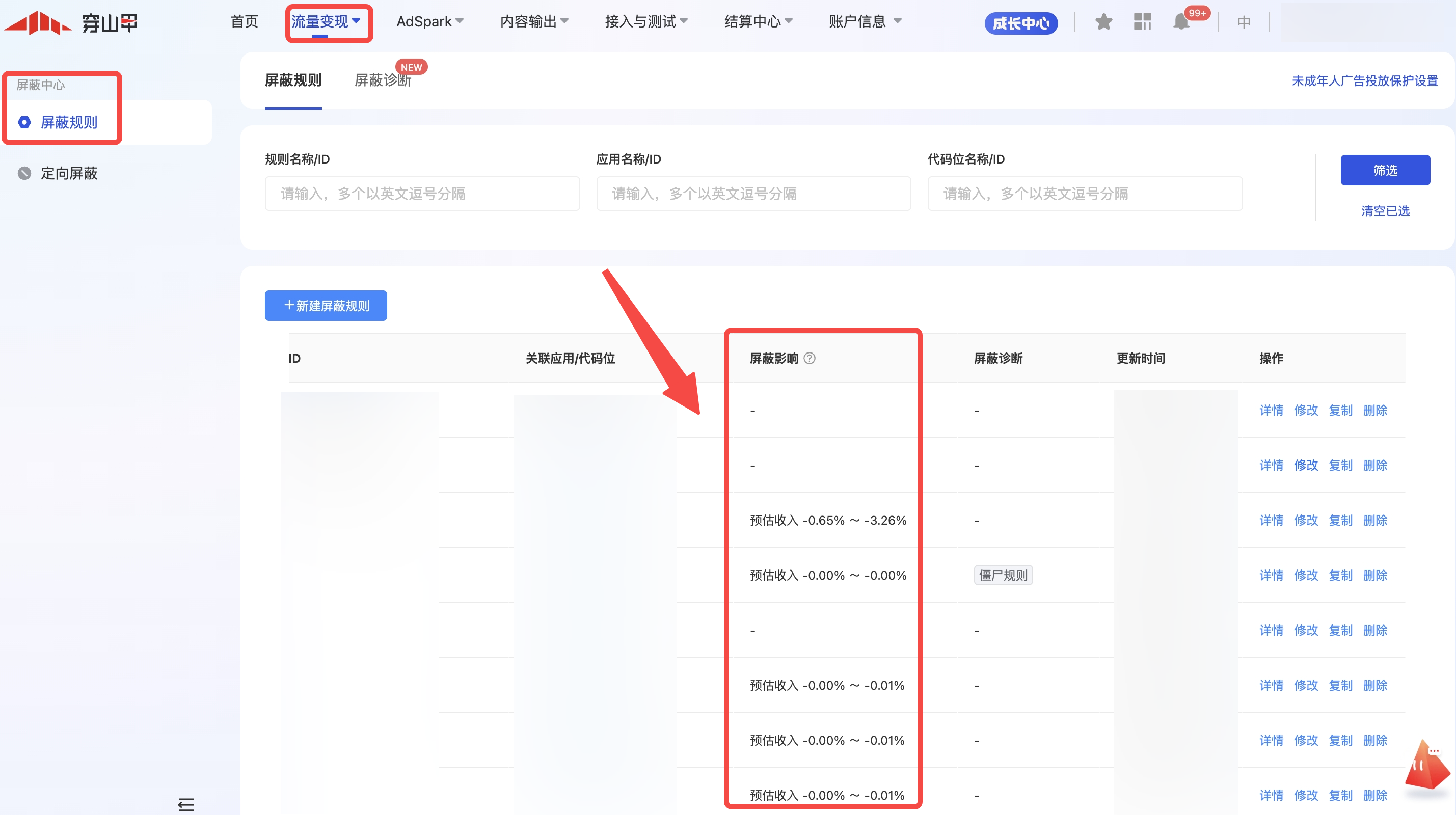1456x815 pixels.
Task: Click the 规则名称/ID input field
Action: click(422, 193)
